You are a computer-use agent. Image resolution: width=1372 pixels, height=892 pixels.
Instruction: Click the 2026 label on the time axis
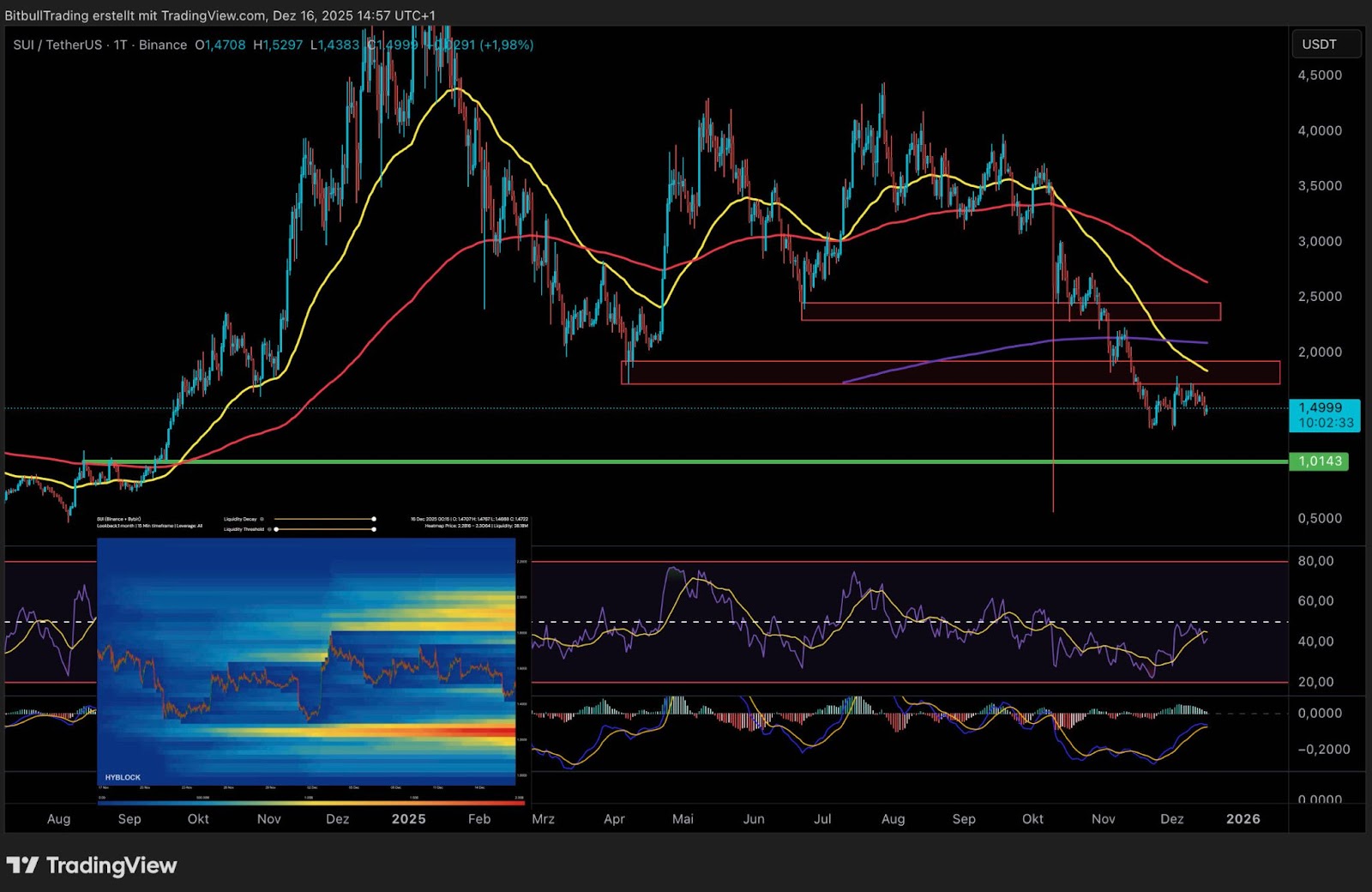[1243, 819]
